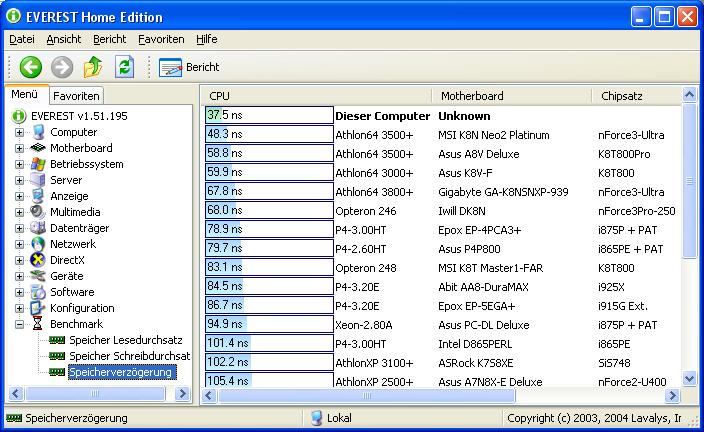Expand the DirectX tree node
Screen dimensions: 704x432
pyautogui.click(x=19, y=260)
